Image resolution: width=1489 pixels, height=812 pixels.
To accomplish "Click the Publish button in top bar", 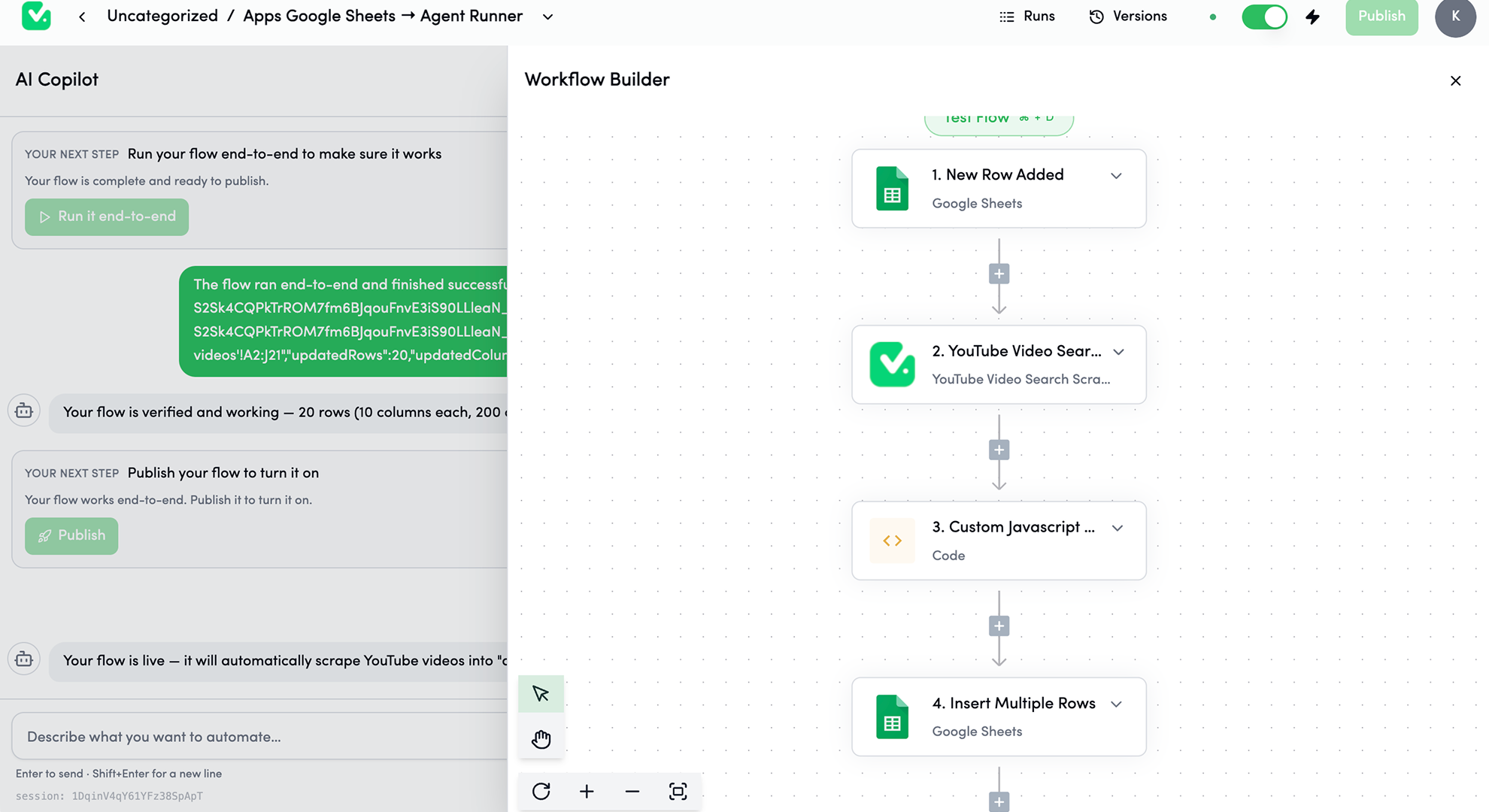I will (1381, 17).
